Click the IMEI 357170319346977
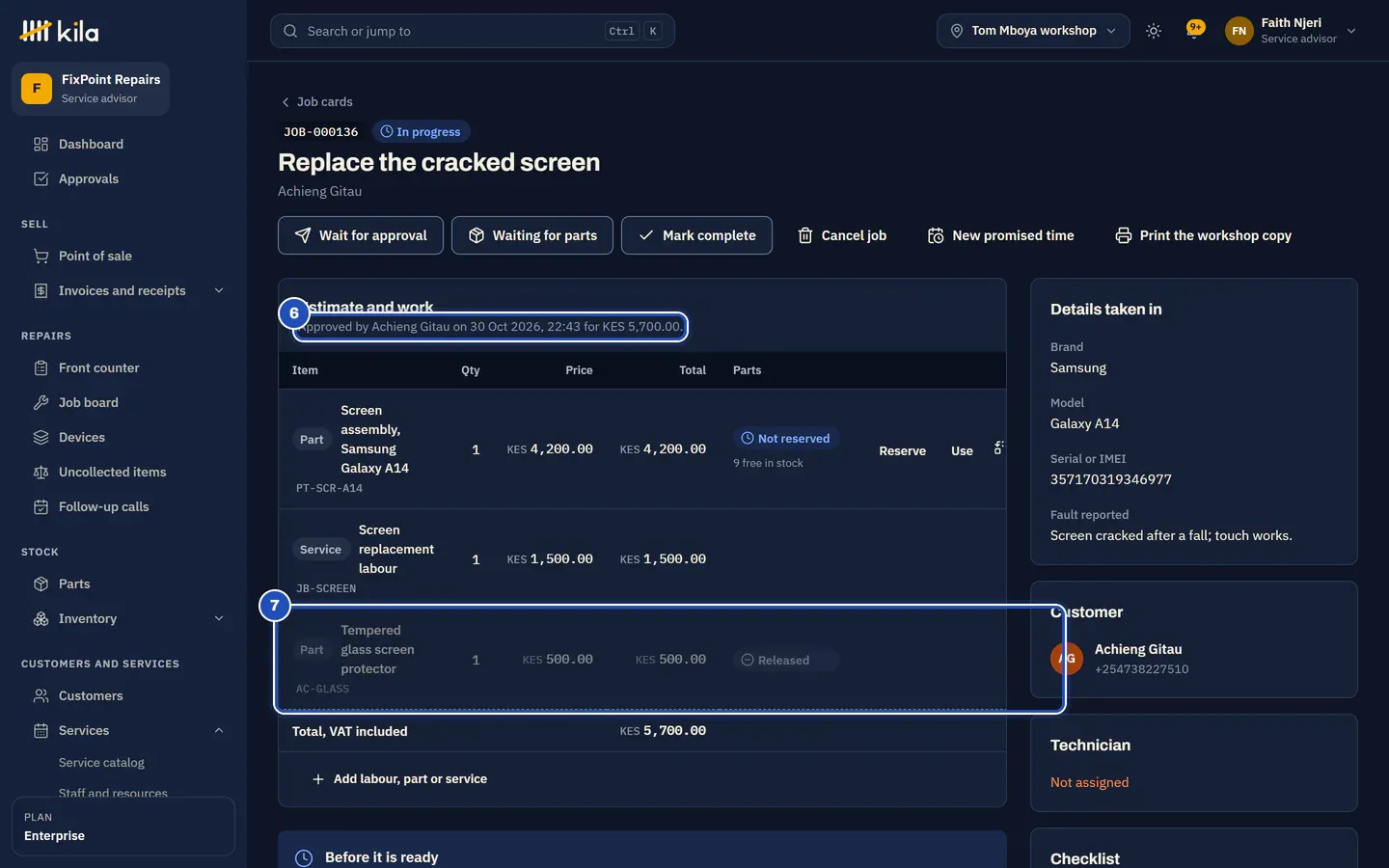 1111,479
